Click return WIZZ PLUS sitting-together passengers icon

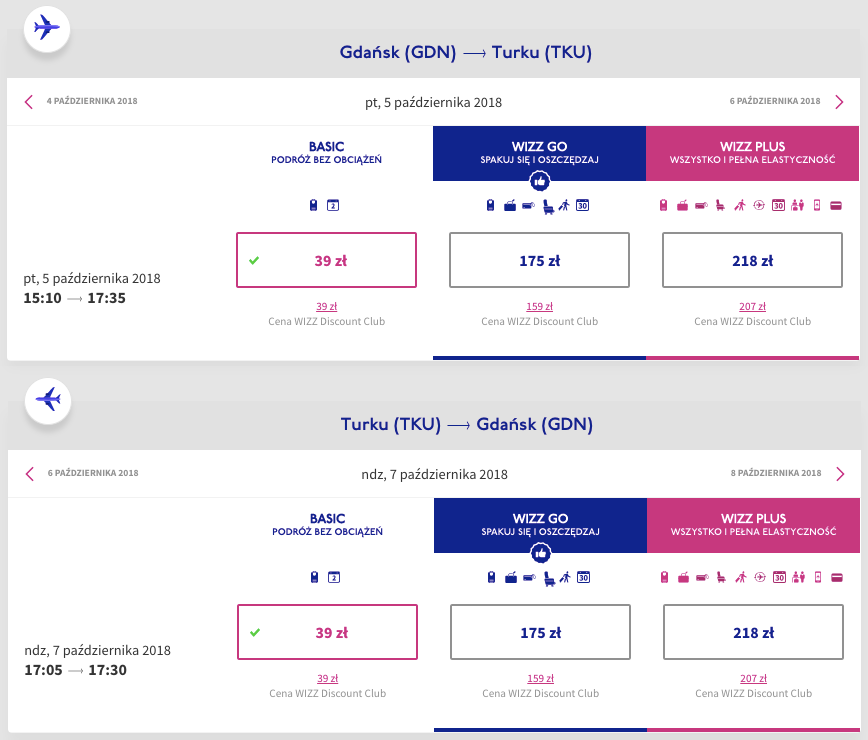pos(798,577)
